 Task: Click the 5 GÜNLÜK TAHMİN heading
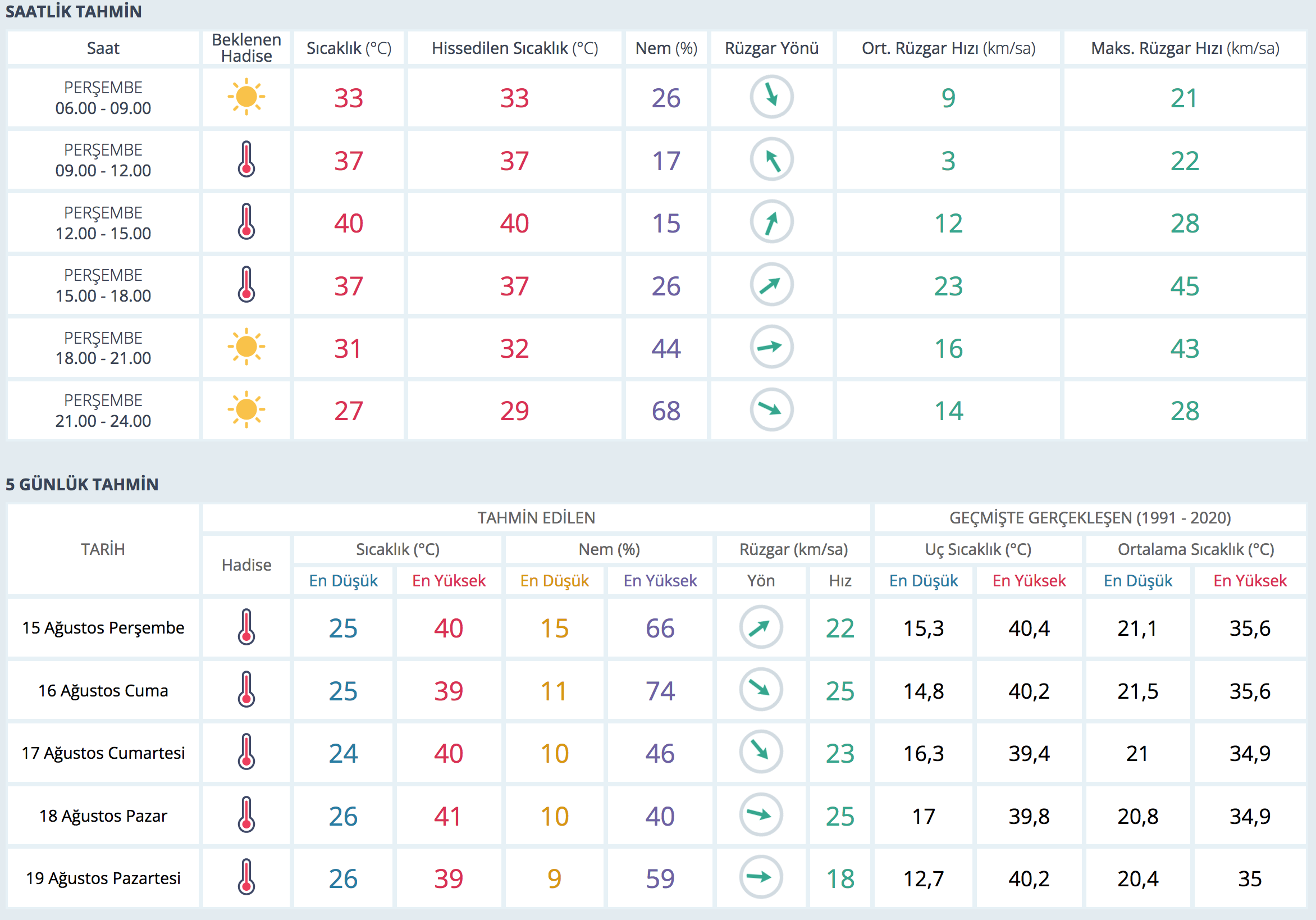(x=82, y=484)
